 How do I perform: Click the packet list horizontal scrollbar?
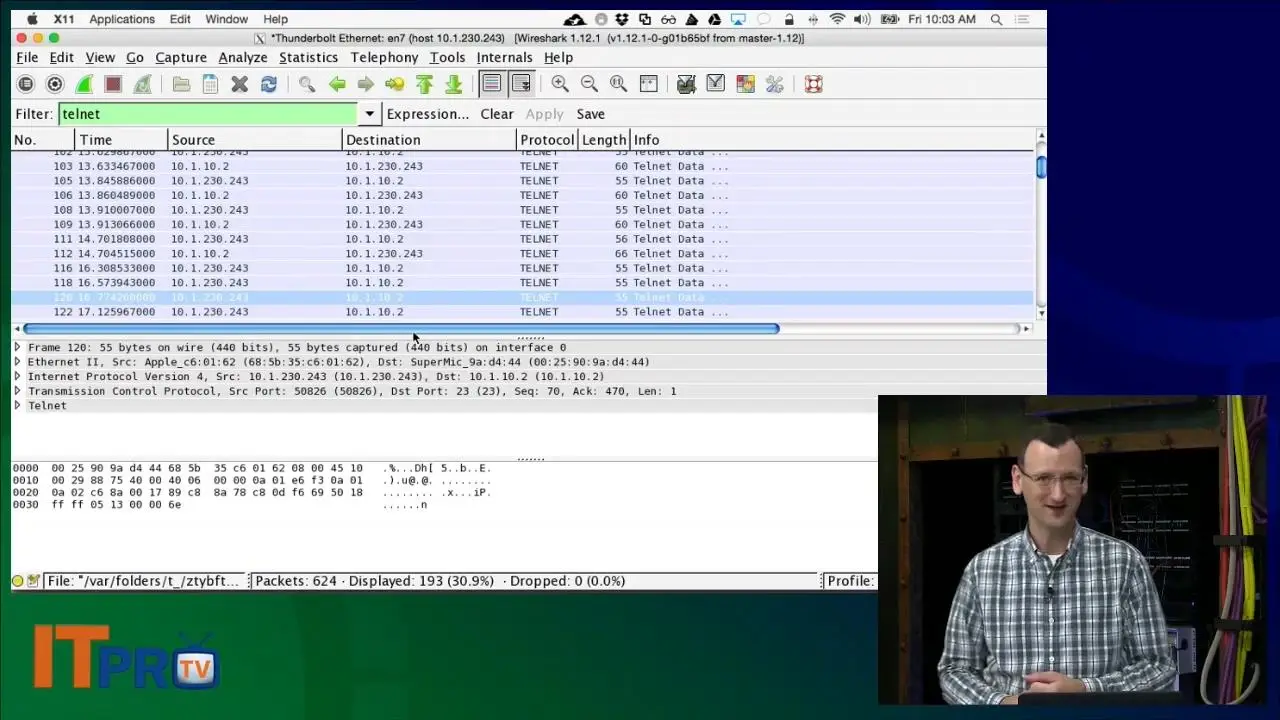pos(400,328)
